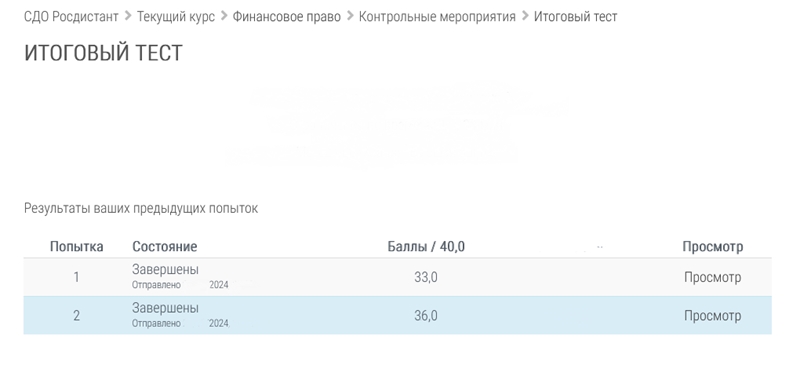
Task: Open Просмотр link for attempt 1
Action: (x=712, y=277)
